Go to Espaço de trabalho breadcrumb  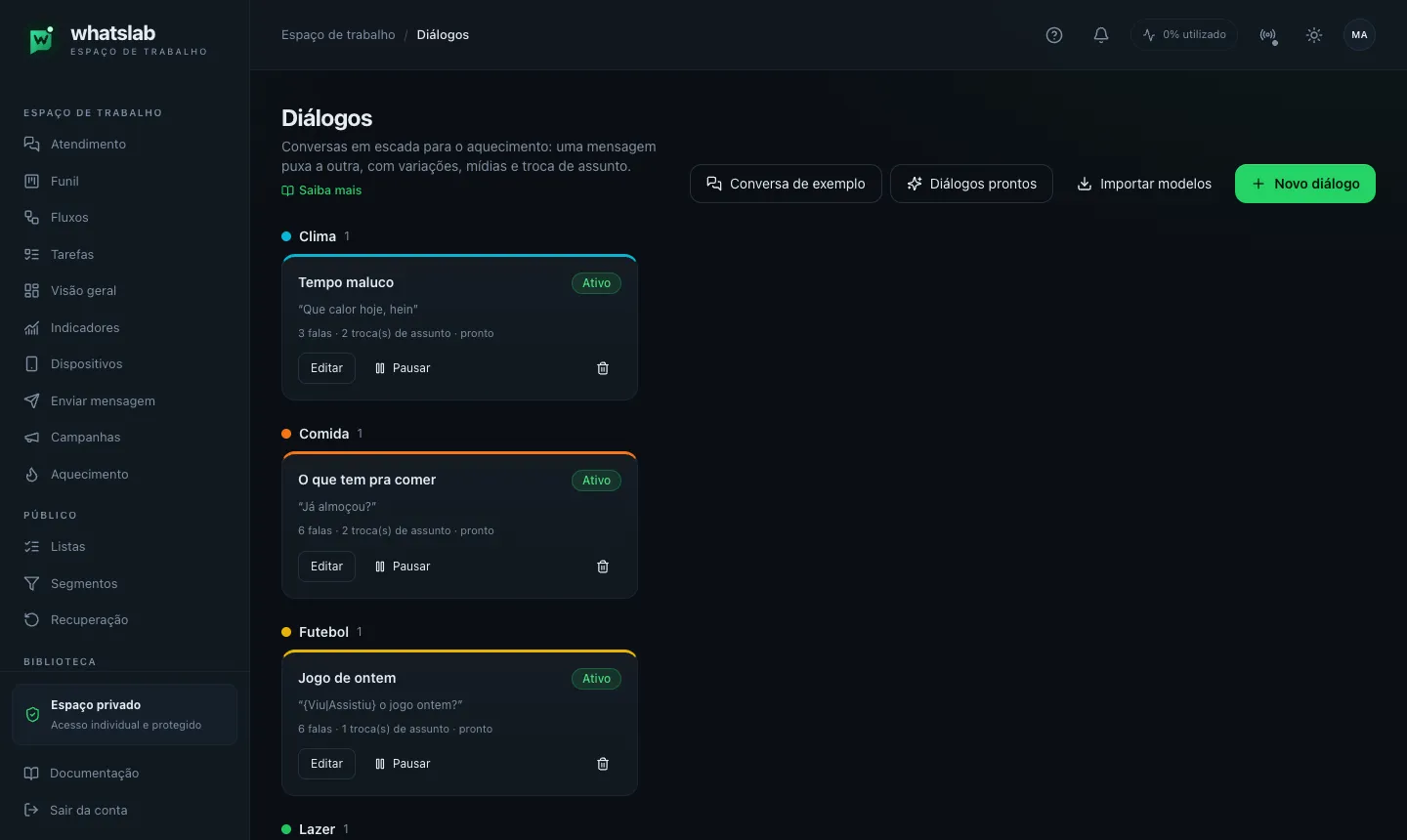[338, 35]
